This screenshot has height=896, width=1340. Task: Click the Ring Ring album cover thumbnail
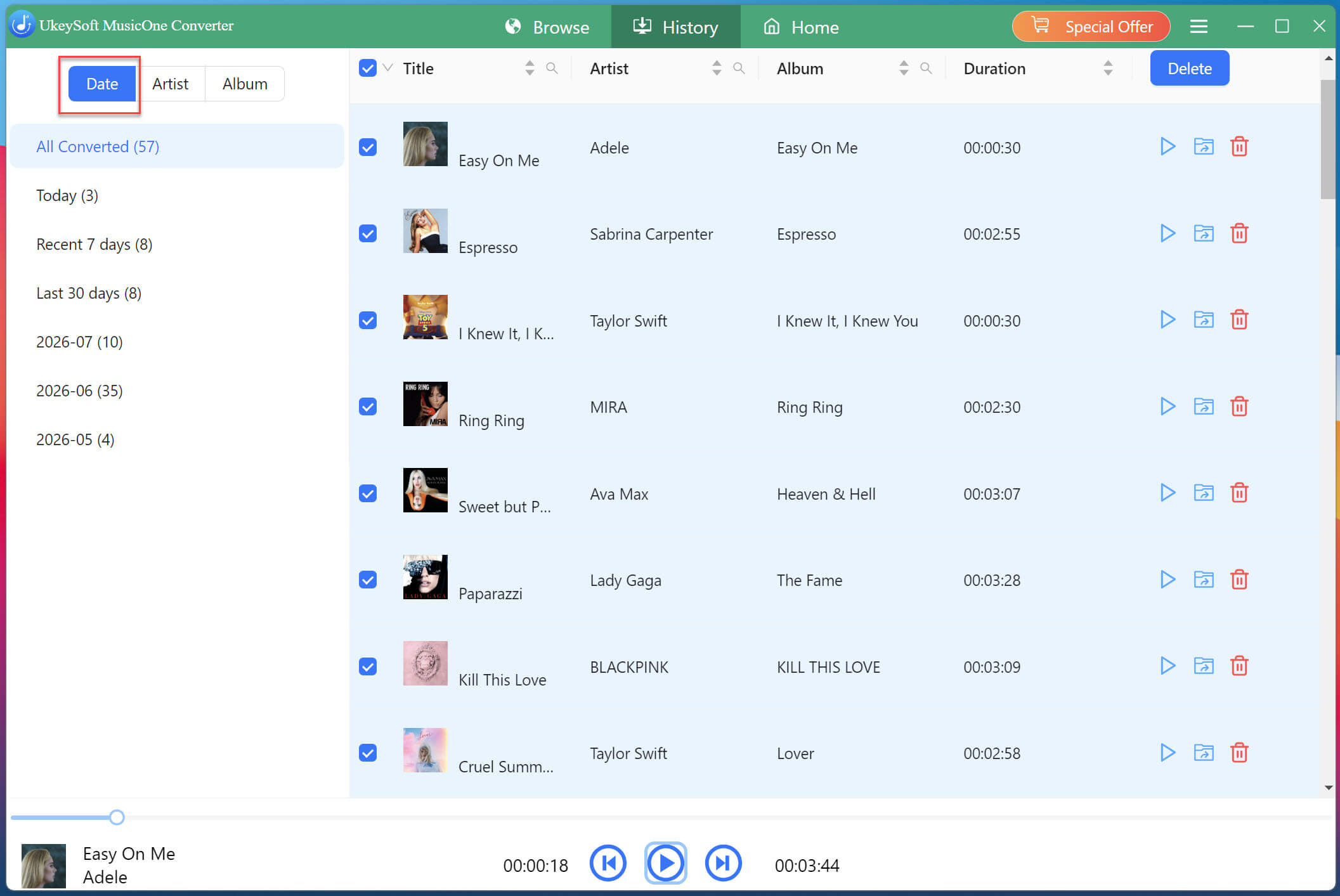click(x=425, y=403)
